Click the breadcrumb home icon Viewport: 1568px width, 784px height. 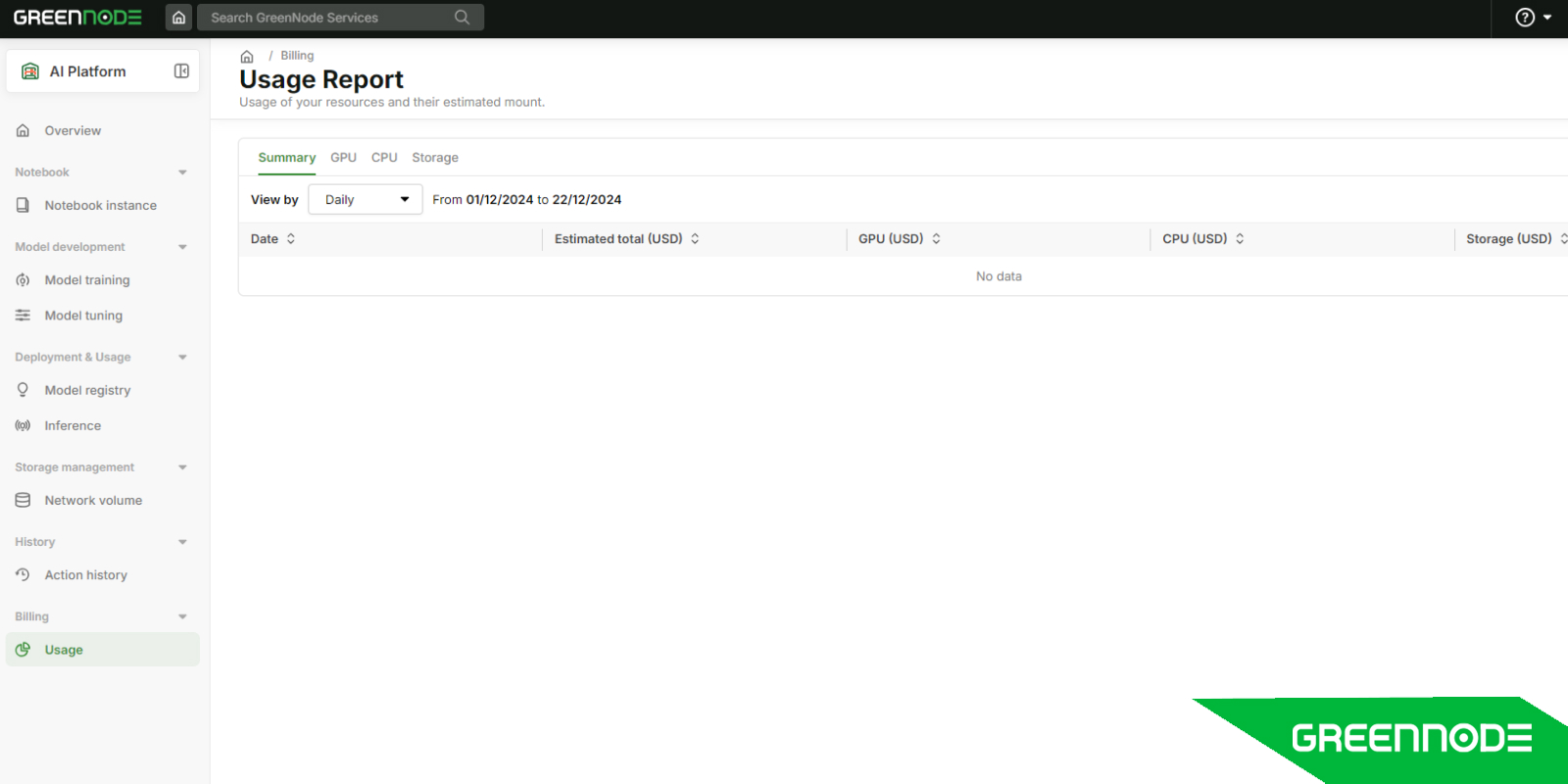(x=247, y=57)
